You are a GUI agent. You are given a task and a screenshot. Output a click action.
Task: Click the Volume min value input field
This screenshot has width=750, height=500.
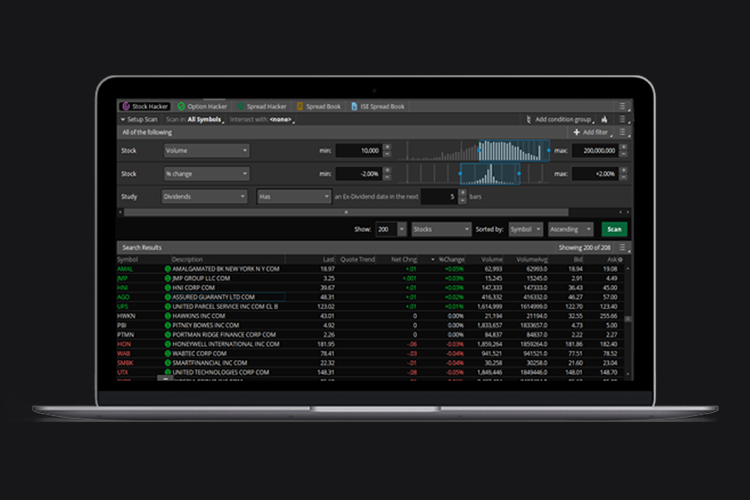tap(358, 150)
